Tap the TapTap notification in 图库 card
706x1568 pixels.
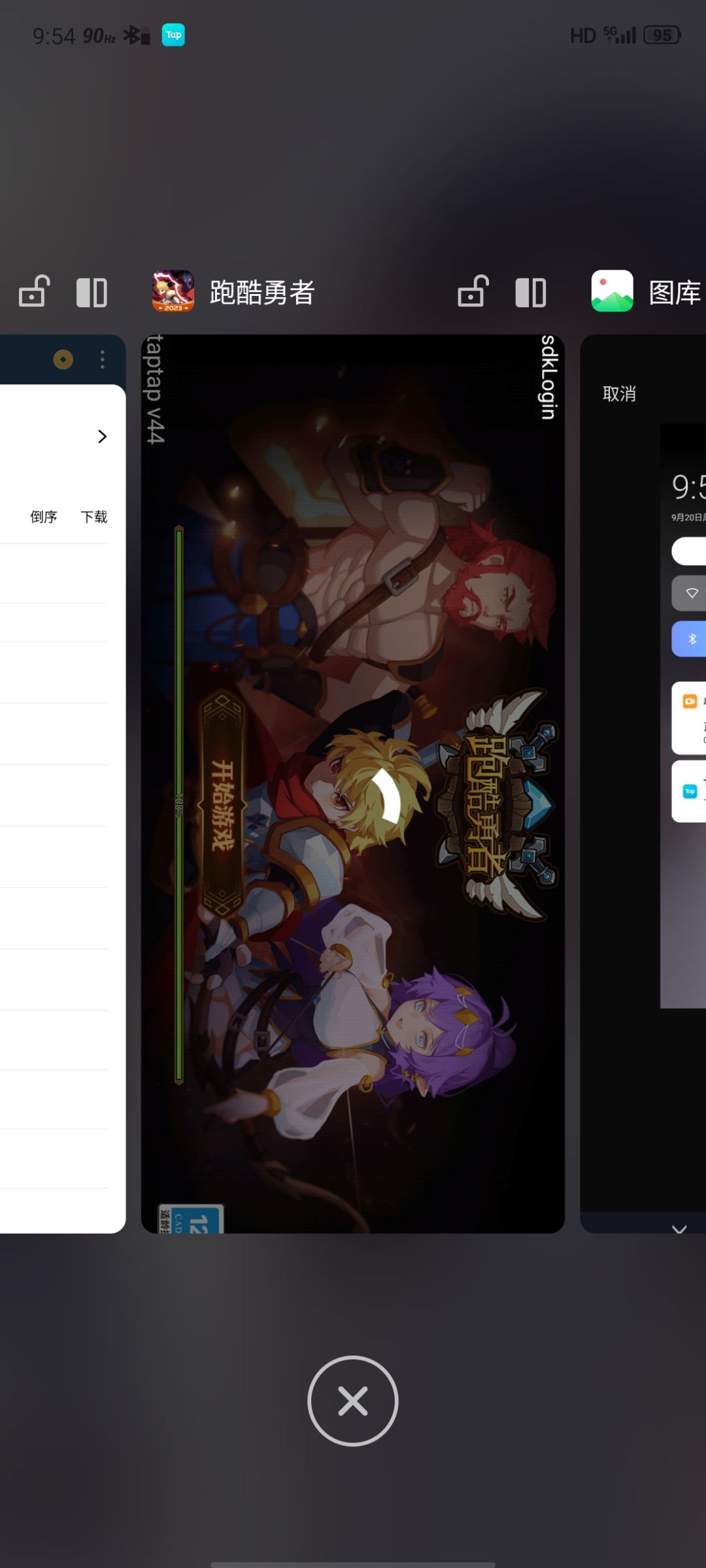tap(689, 791)
